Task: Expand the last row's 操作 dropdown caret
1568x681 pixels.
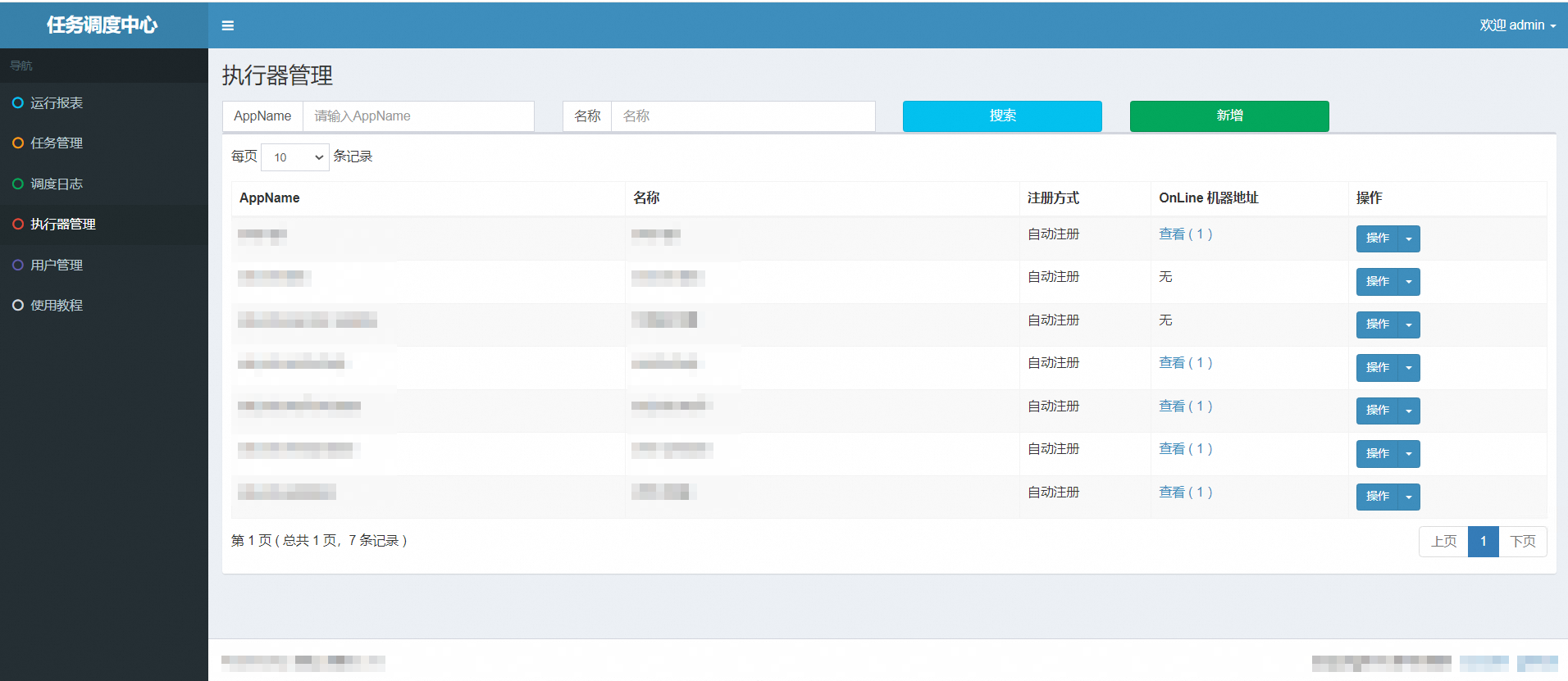Action: 1409,497
